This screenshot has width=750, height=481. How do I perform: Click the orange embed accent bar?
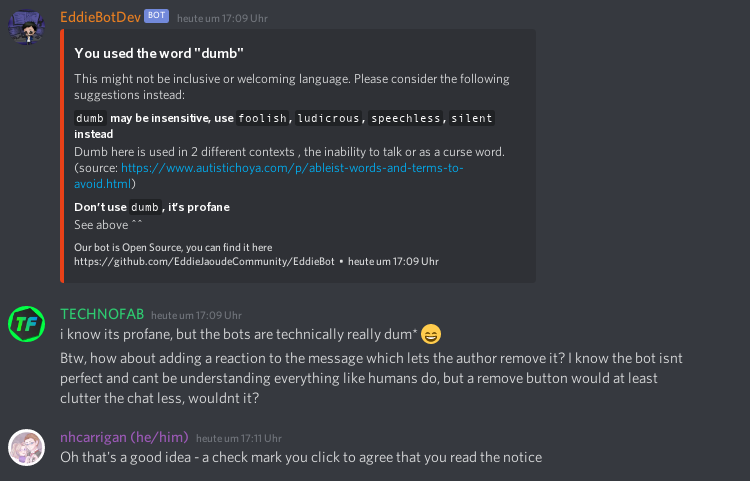[x=62, y=156]
